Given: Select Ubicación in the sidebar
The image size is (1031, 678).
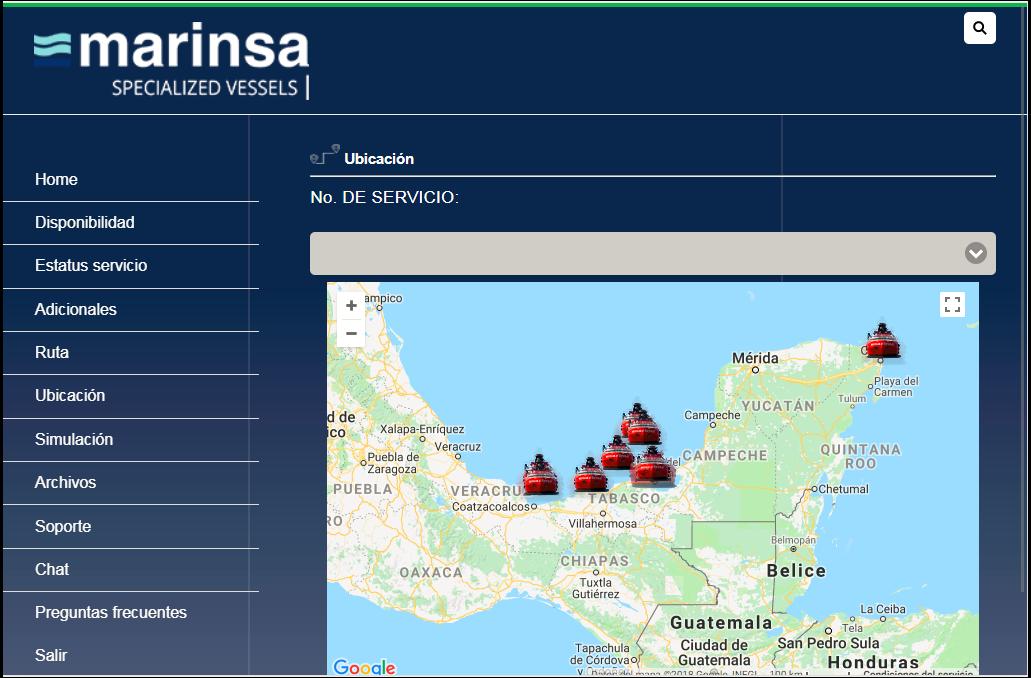Looking at the screenshot, I should (x=70, y=395).
